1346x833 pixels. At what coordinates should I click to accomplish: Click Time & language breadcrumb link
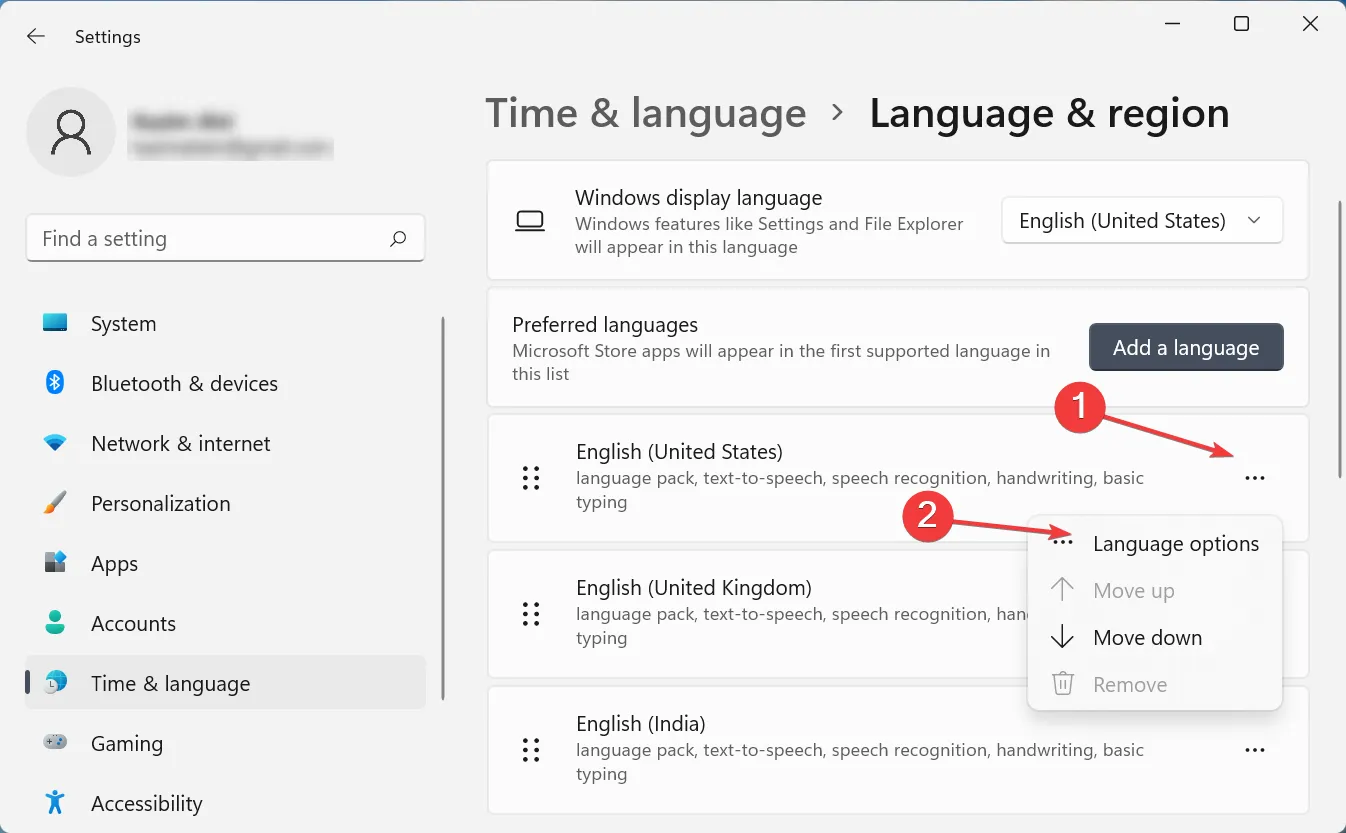click(645, 114)
